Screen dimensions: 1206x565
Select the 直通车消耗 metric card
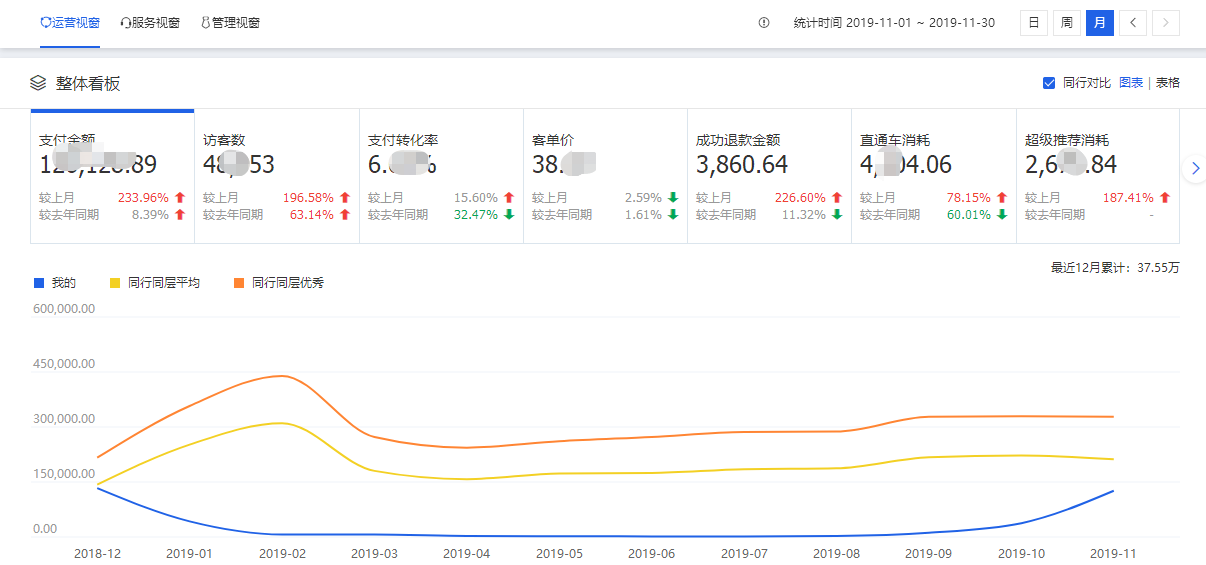tap(933, 176)
